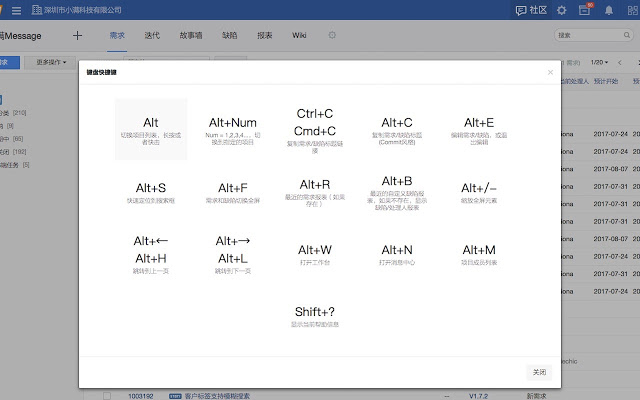Switch to the 迭代 tab
This screenshot has width=640, height=400.
[152, 35]
